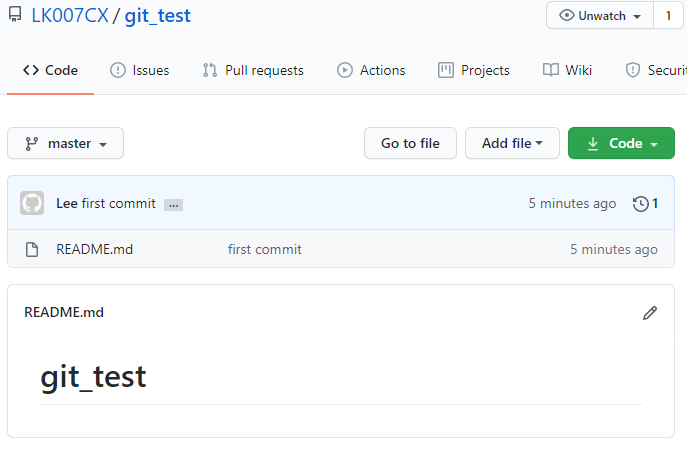The height and width of the screenshot is (453, 687).
Task: Click the watchers count number
Action: tap(668, 16)
